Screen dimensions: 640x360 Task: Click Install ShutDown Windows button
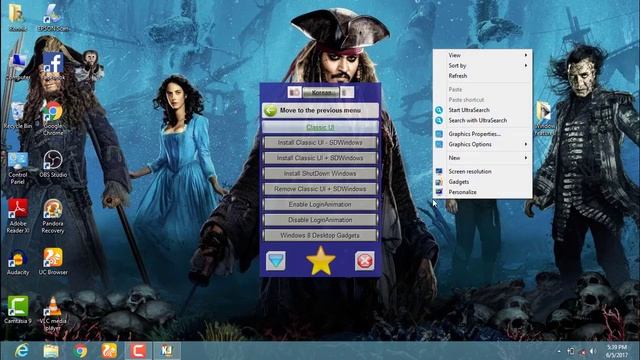point(320,173)
